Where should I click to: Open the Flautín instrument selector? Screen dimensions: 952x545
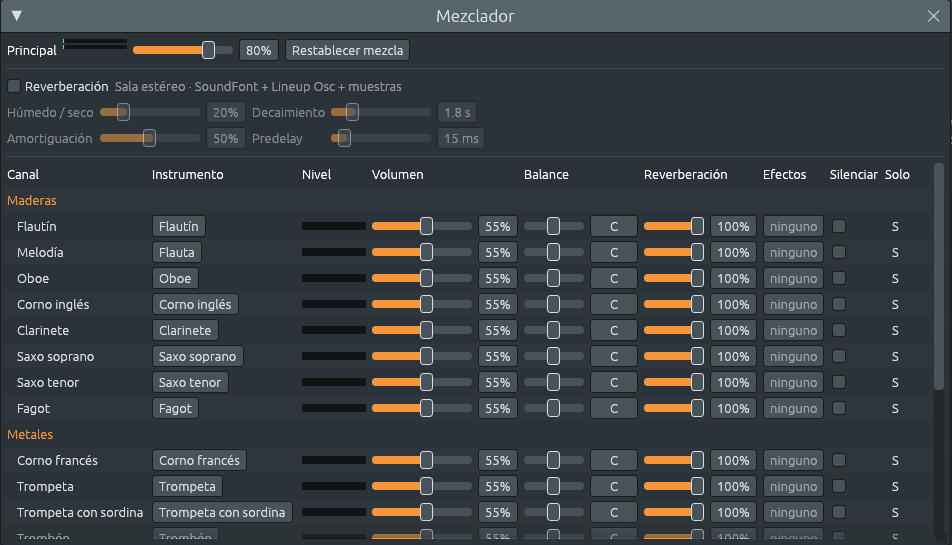(x=178, y=226)
